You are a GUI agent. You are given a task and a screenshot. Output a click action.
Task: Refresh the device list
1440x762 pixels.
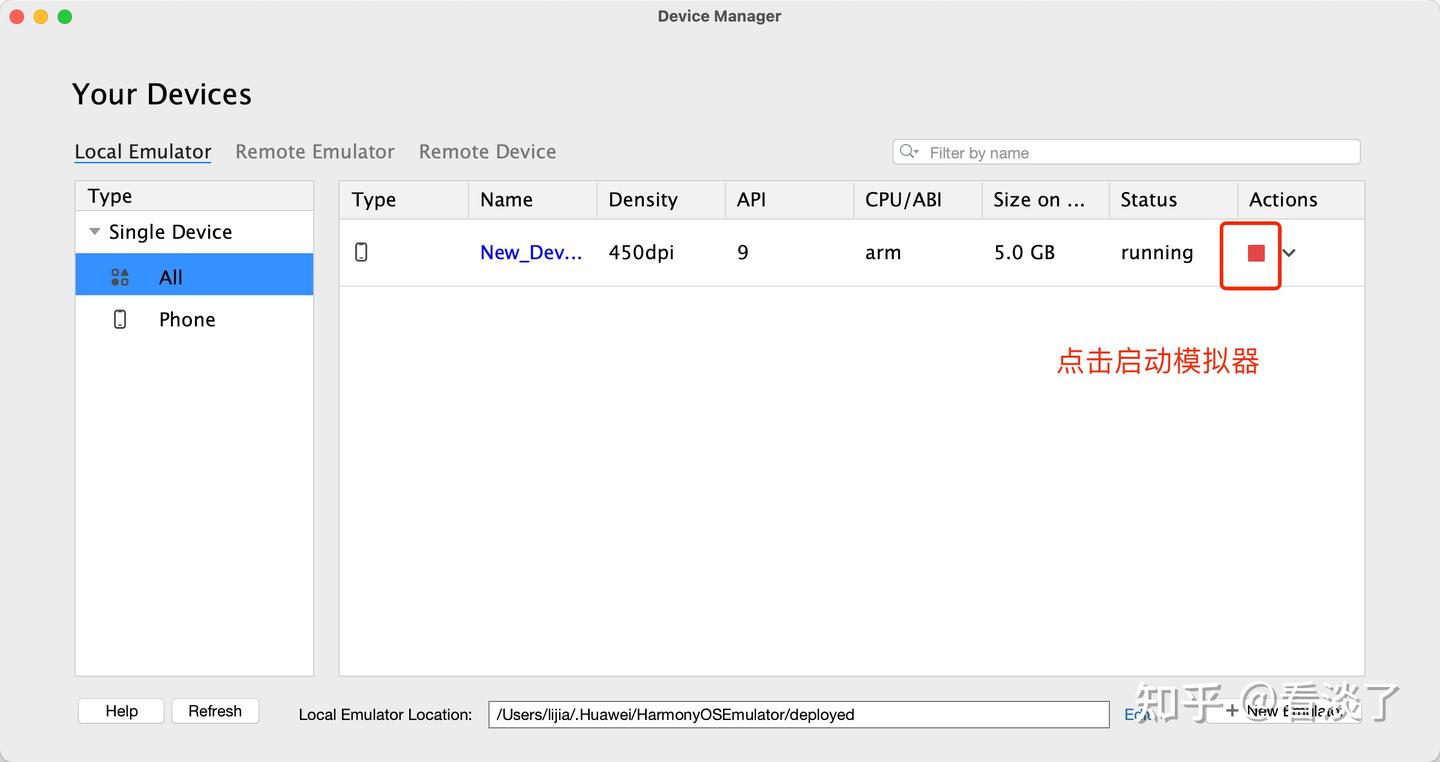(x=215, y=710)
